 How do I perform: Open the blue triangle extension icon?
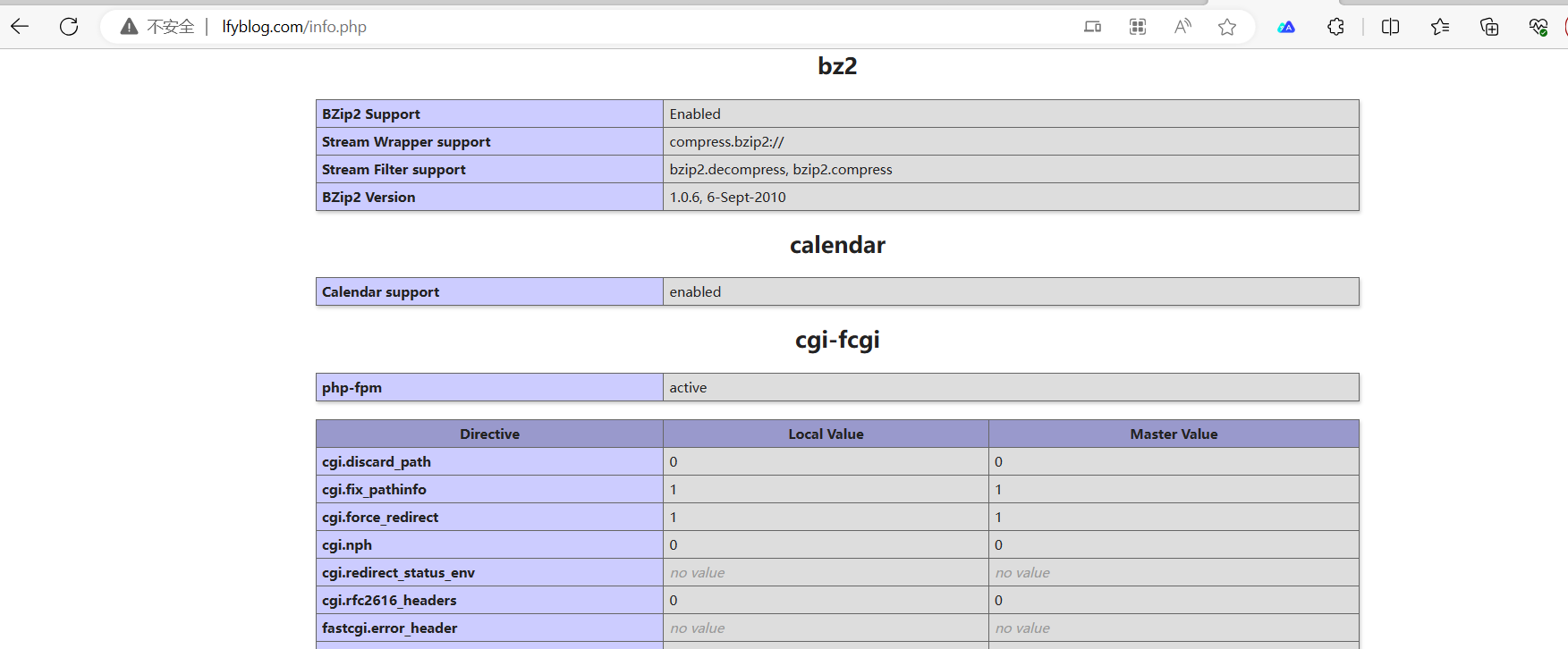(1286, 27)
